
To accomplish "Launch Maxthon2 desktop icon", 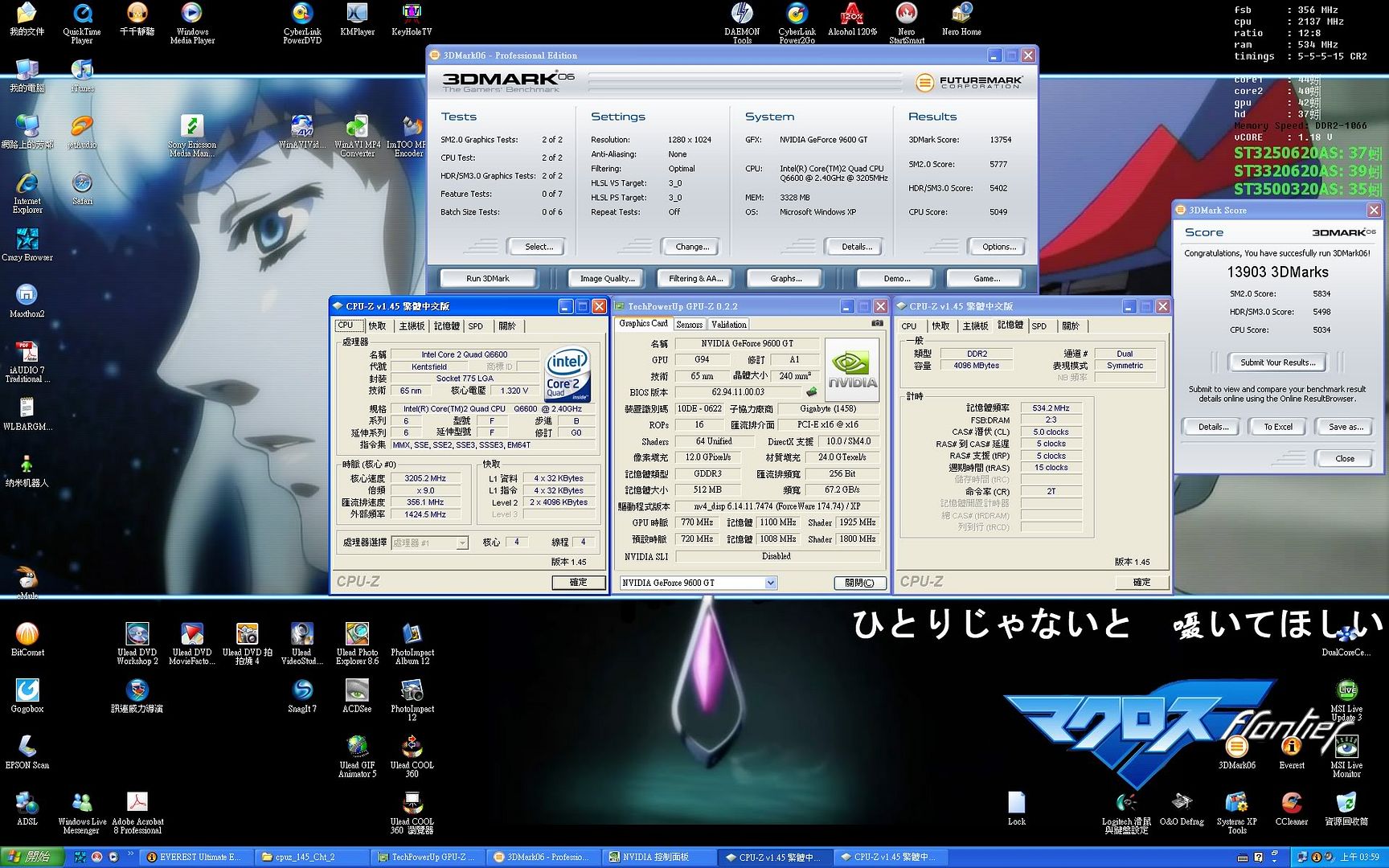I will click(27, 301).
